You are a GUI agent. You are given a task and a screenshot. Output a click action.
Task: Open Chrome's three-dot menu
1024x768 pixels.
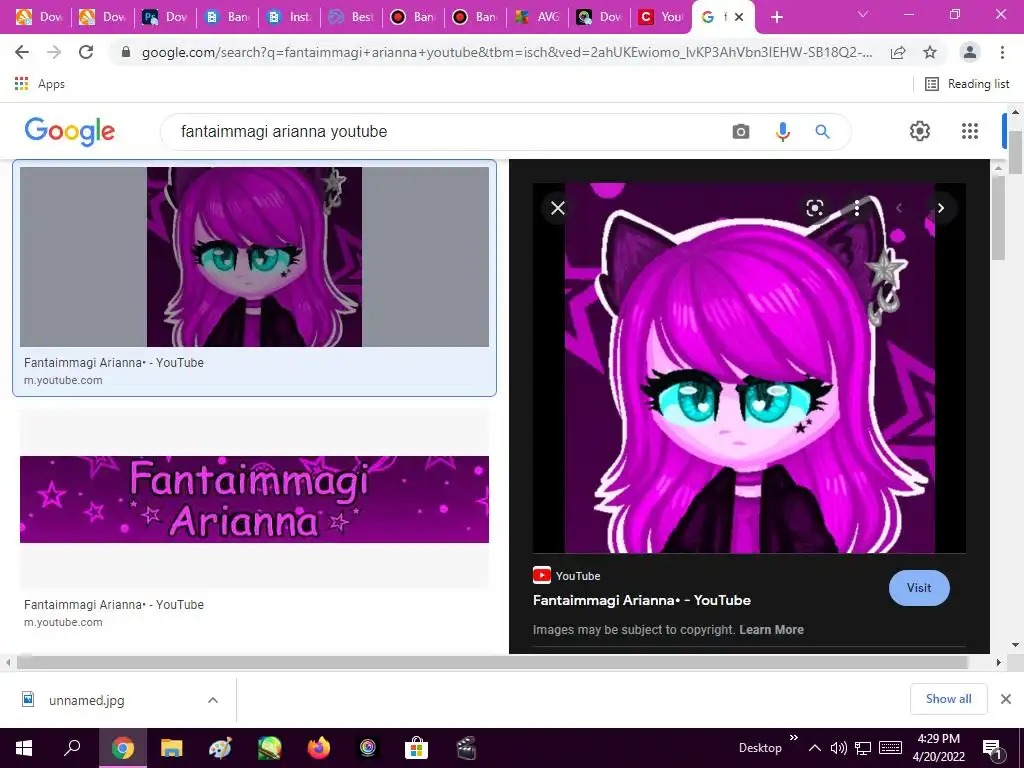[x=1002, y=52]
